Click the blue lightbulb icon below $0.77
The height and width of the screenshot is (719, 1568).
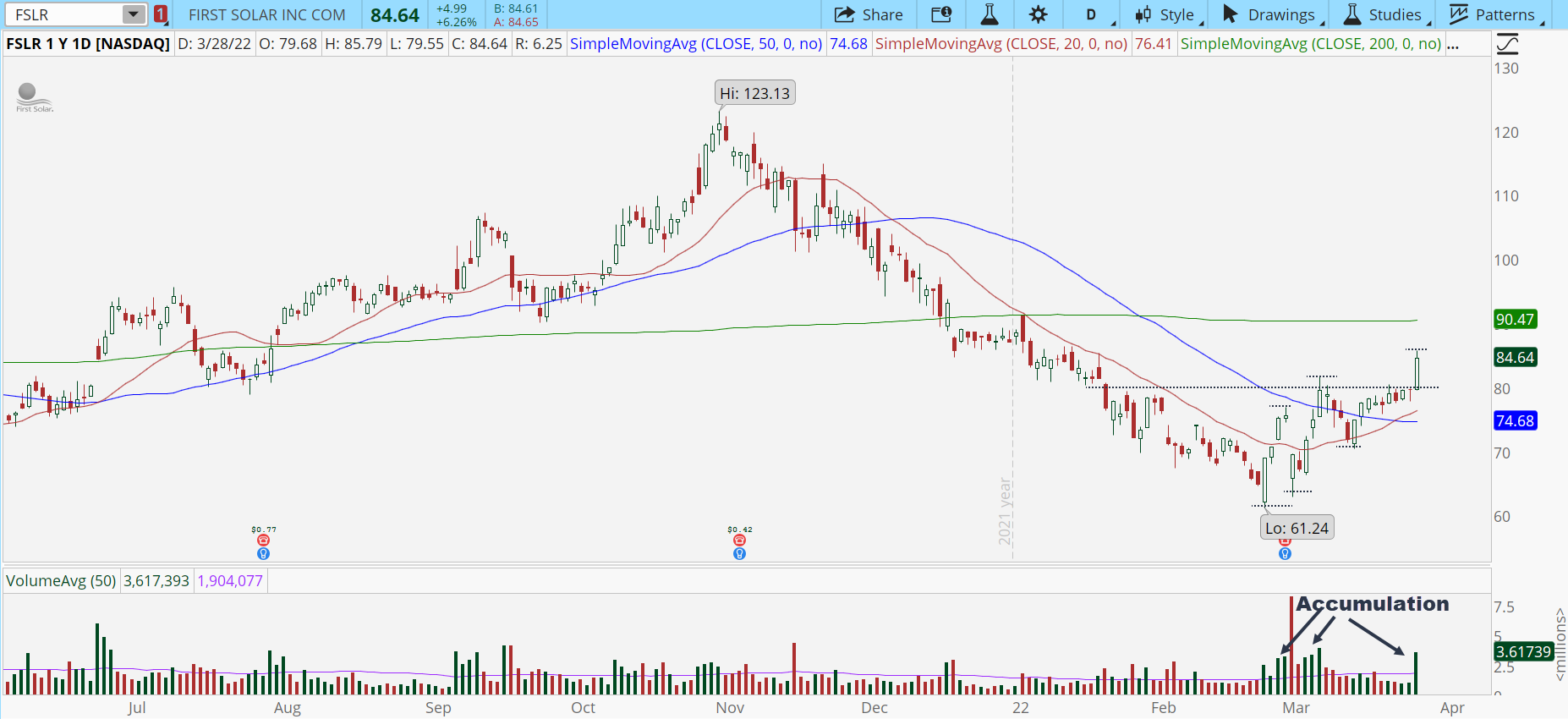[263, 553]
